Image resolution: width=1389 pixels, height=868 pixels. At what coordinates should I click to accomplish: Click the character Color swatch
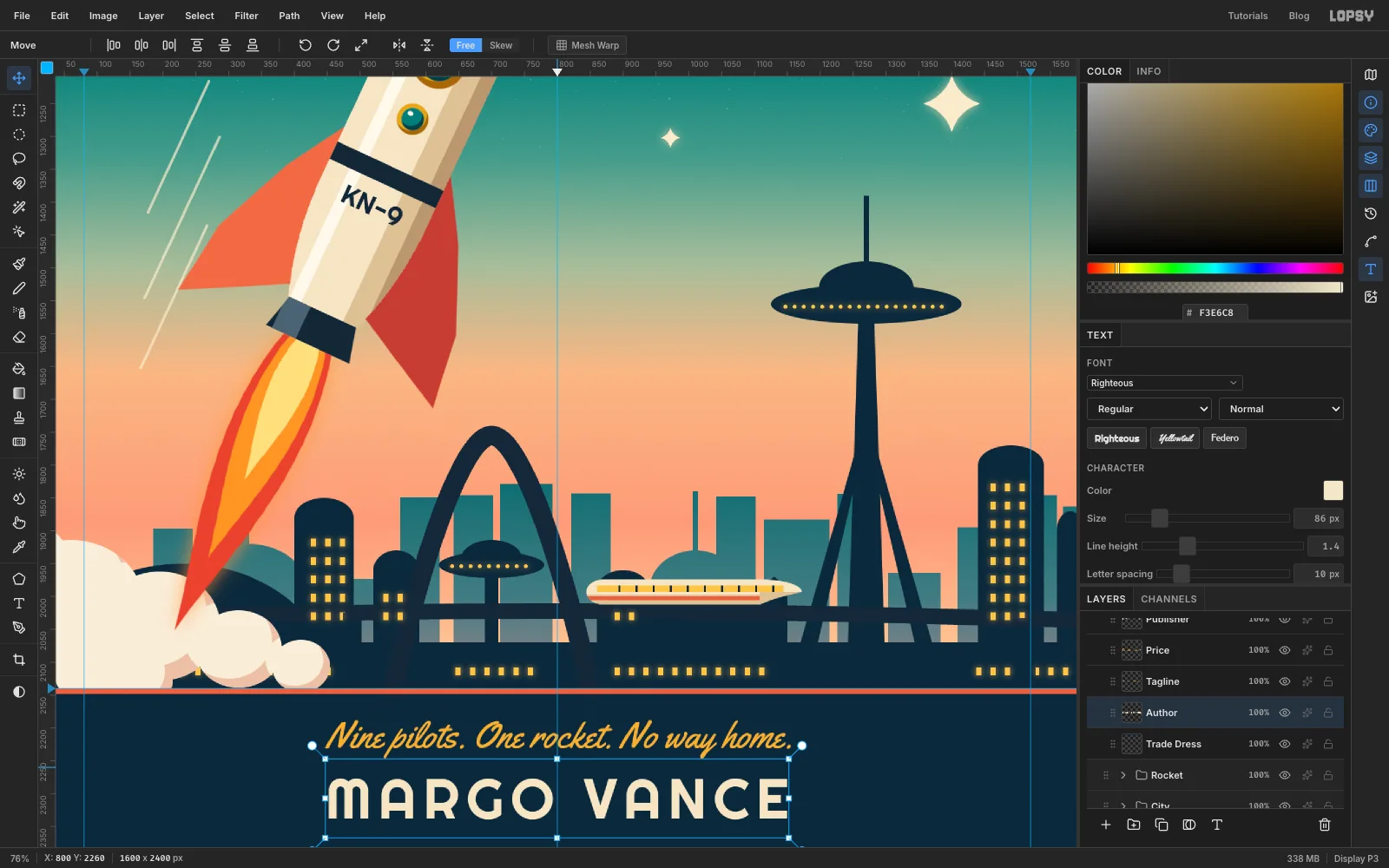1333,490
